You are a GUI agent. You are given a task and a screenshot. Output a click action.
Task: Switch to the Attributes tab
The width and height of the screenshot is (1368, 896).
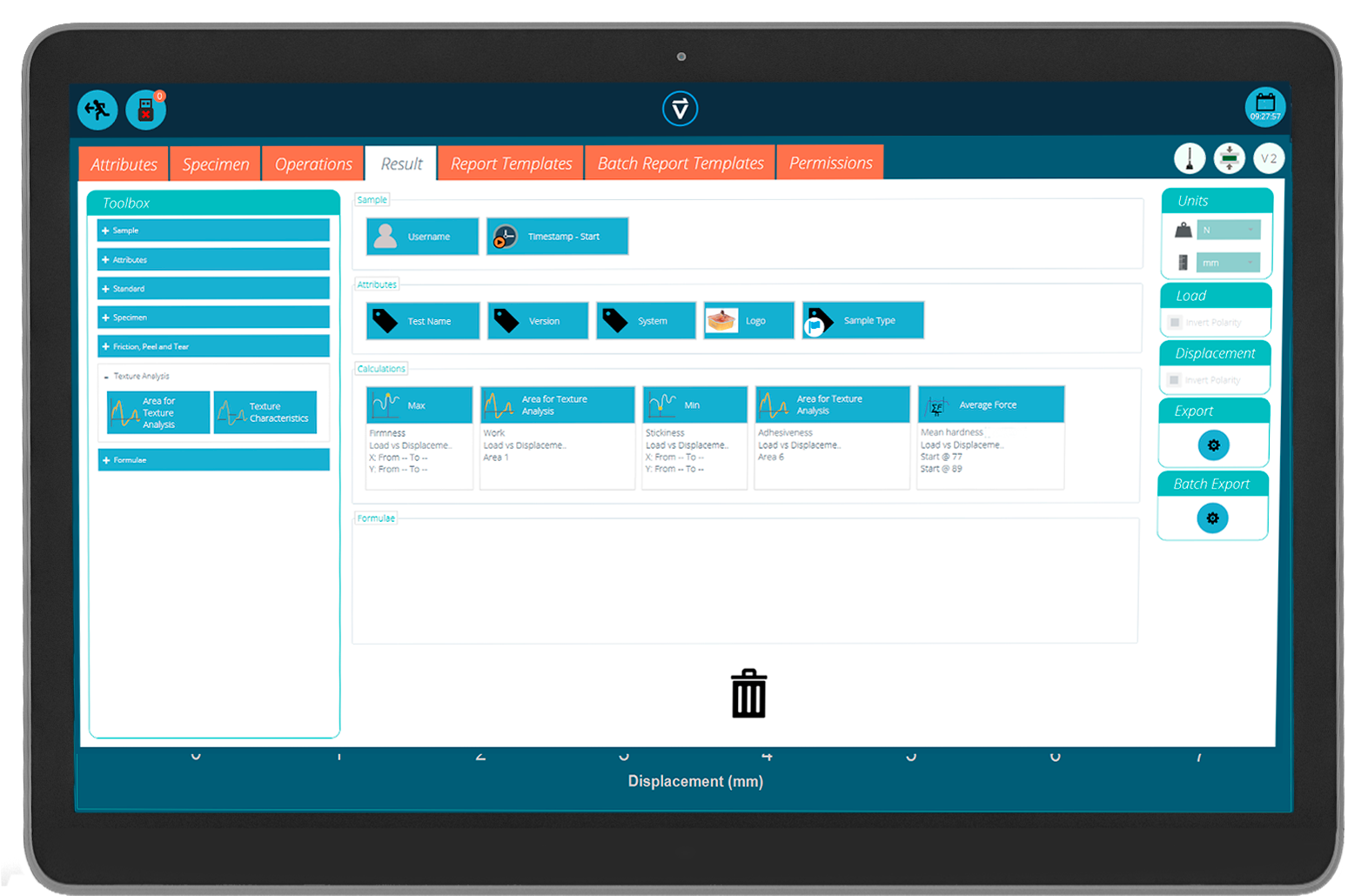[x=124, y=164]
